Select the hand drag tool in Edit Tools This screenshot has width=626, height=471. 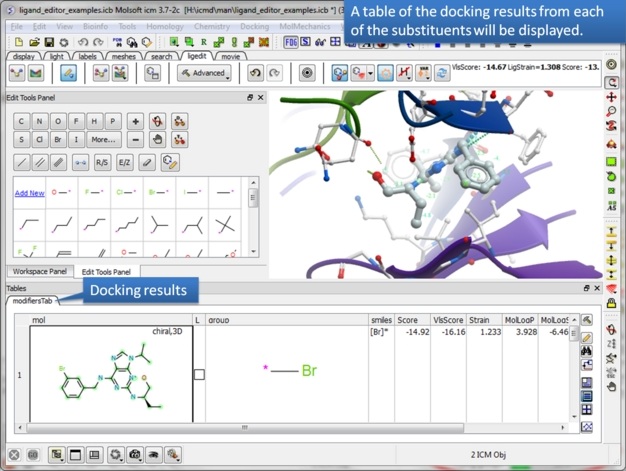tap(157, 140)
